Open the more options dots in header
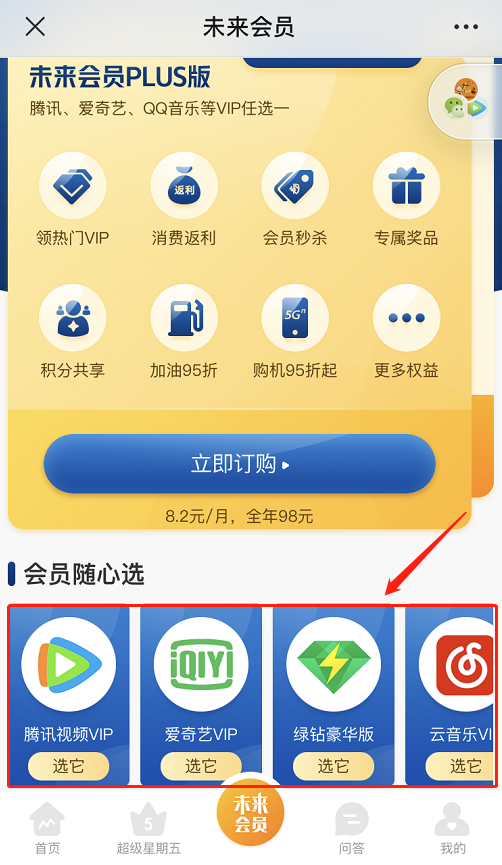Image resolution: width=502 pixels, height=865 pixels. point(466,26)
